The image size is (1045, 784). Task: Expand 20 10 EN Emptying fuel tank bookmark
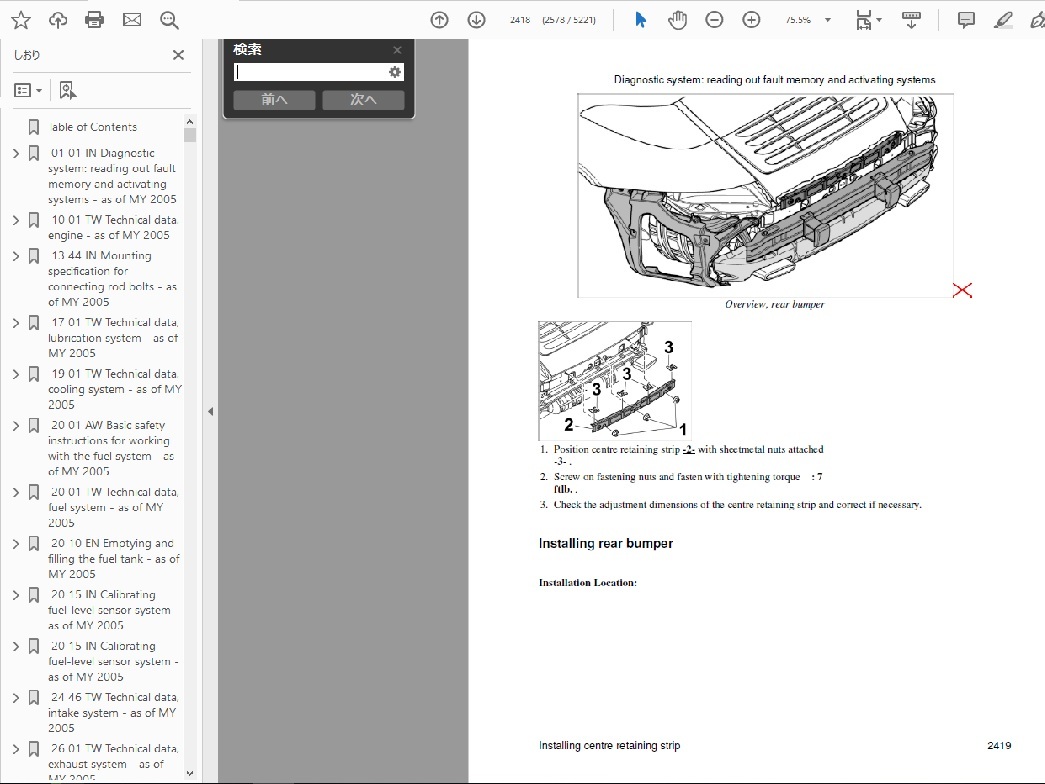[x=16, y=543]
